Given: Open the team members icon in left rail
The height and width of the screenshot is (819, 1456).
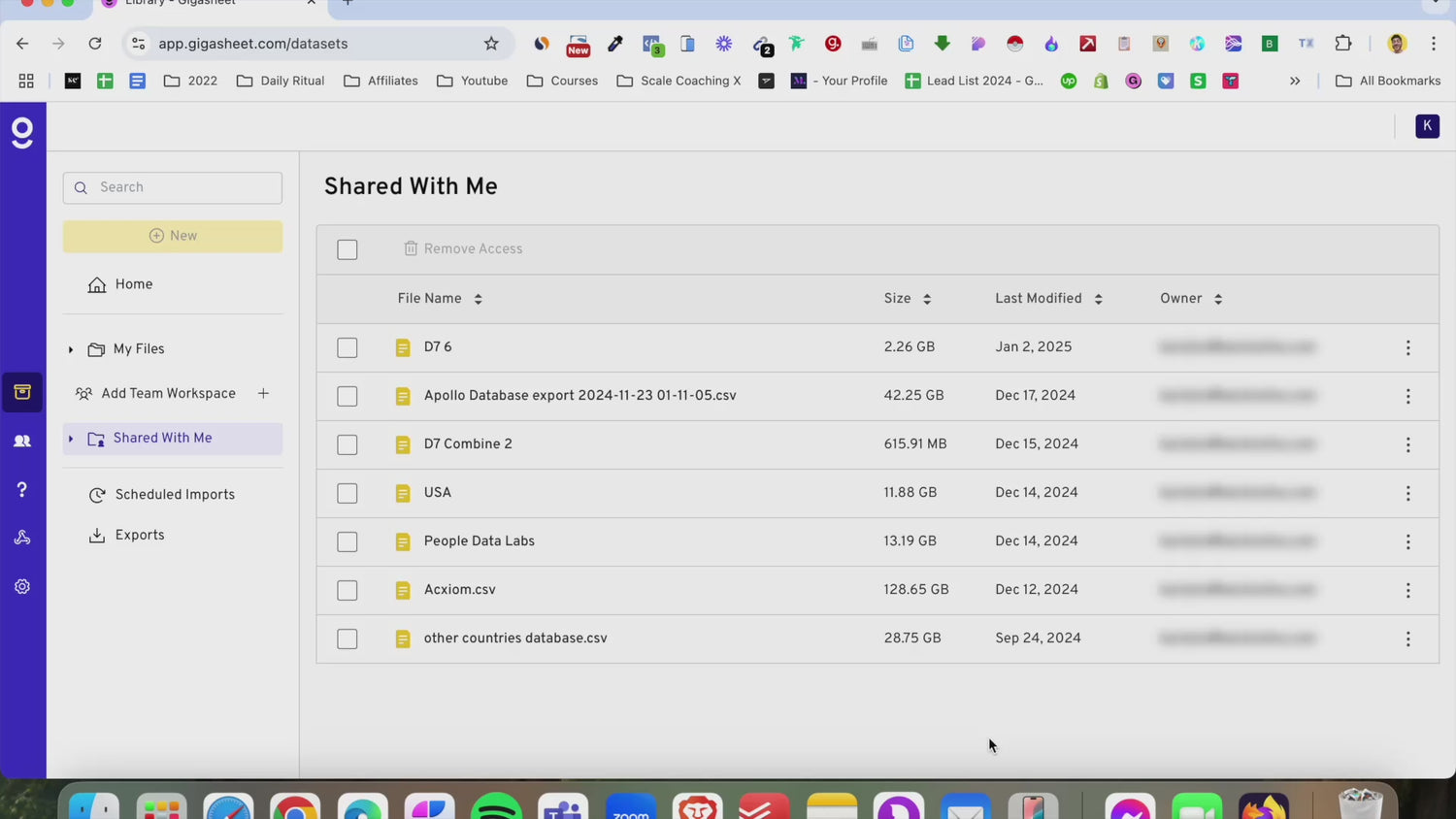Looking at the screenshot, I should coord(22,441).
